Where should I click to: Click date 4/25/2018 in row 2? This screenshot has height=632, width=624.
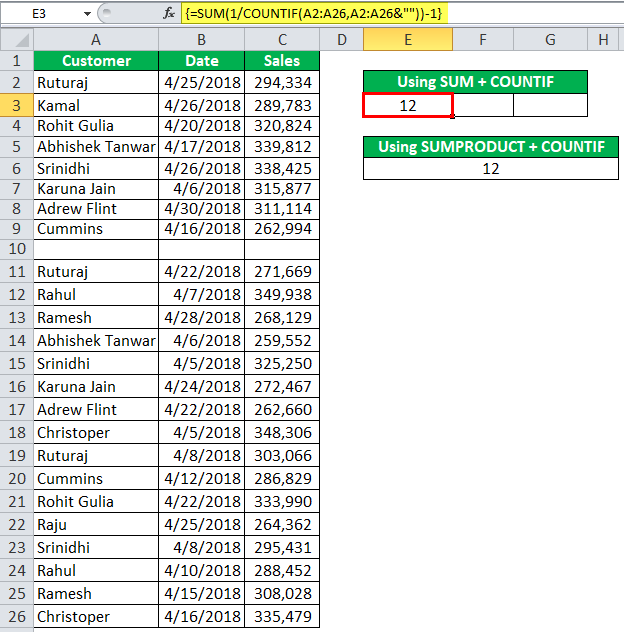(202, 83)
